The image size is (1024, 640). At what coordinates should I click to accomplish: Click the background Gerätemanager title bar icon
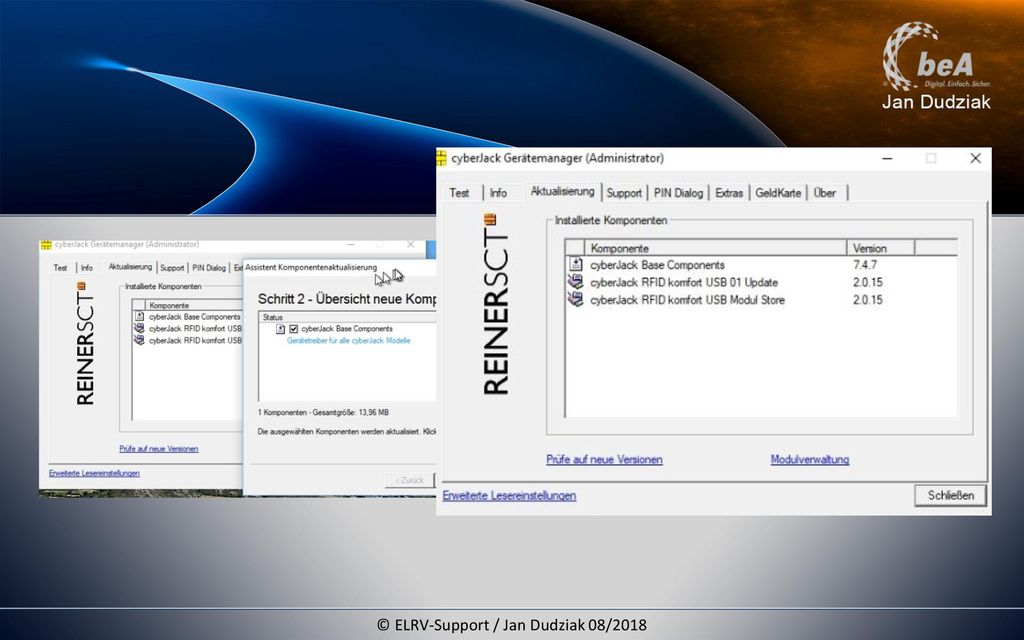(46, 245)
